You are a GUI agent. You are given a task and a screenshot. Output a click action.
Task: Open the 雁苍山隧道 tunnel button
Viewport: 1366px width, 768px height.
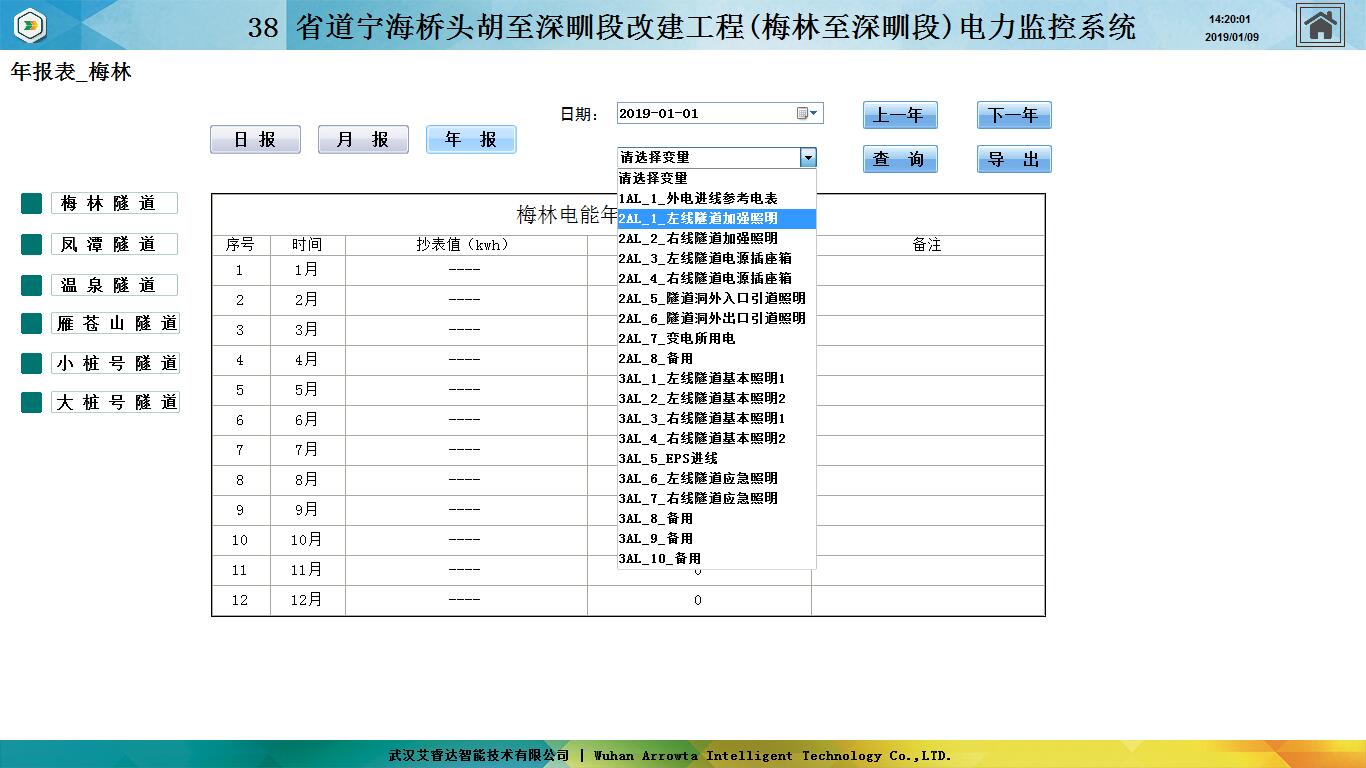(115, 324)
